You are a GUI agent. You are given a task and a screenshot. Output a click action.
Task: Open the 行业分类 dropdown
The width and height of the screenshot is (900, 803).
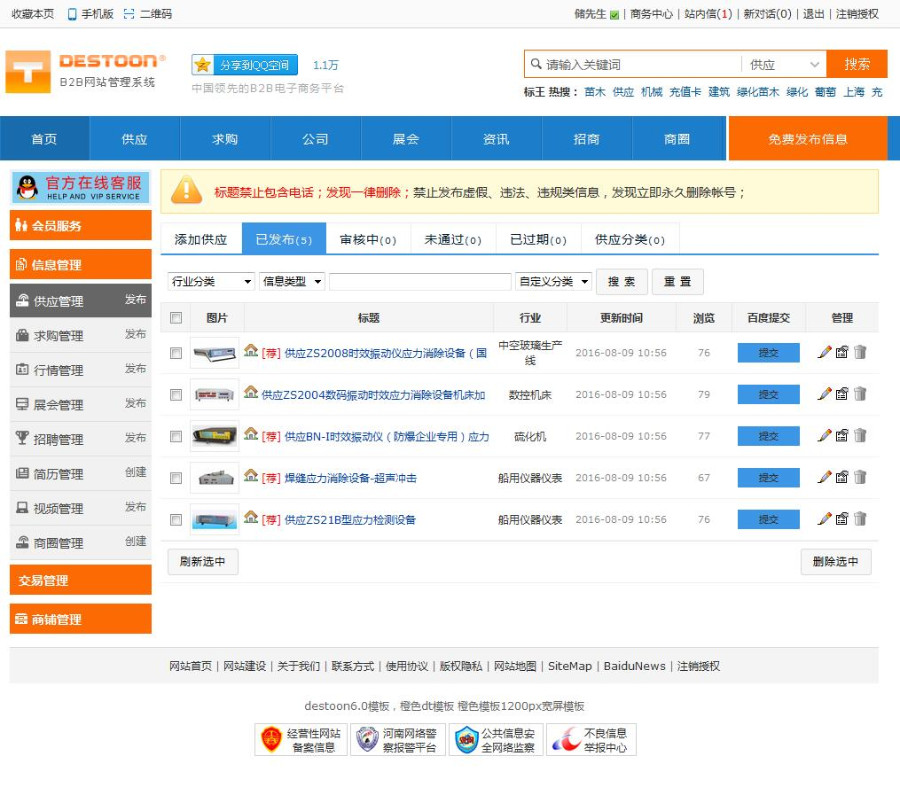click(210, 282)
